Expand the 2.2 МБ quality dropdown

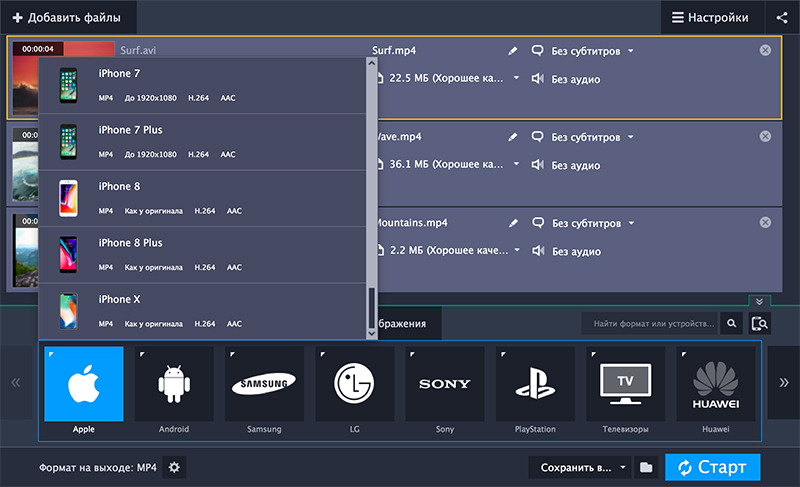[x=517, y=250]
